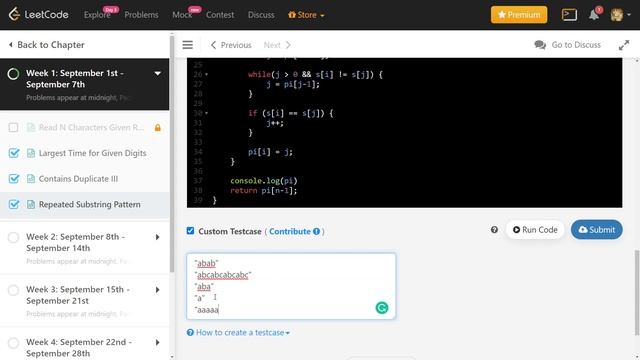640x360 pixels.
Task: Toggle fullscreen expand arrows icon
Action: [x=624, y=45]
